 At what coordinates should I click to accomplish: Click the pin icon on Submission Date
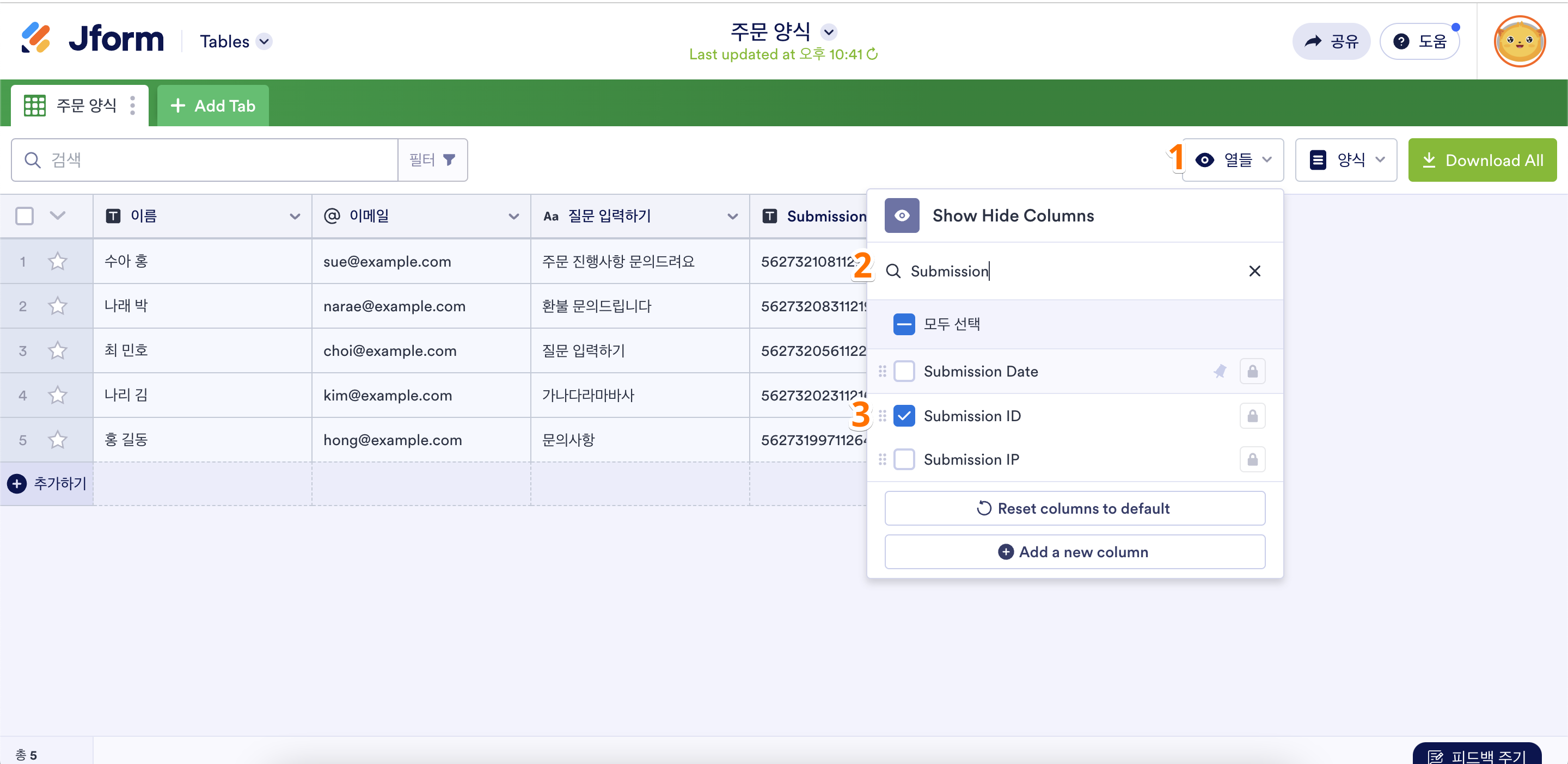pos(1220,371)
